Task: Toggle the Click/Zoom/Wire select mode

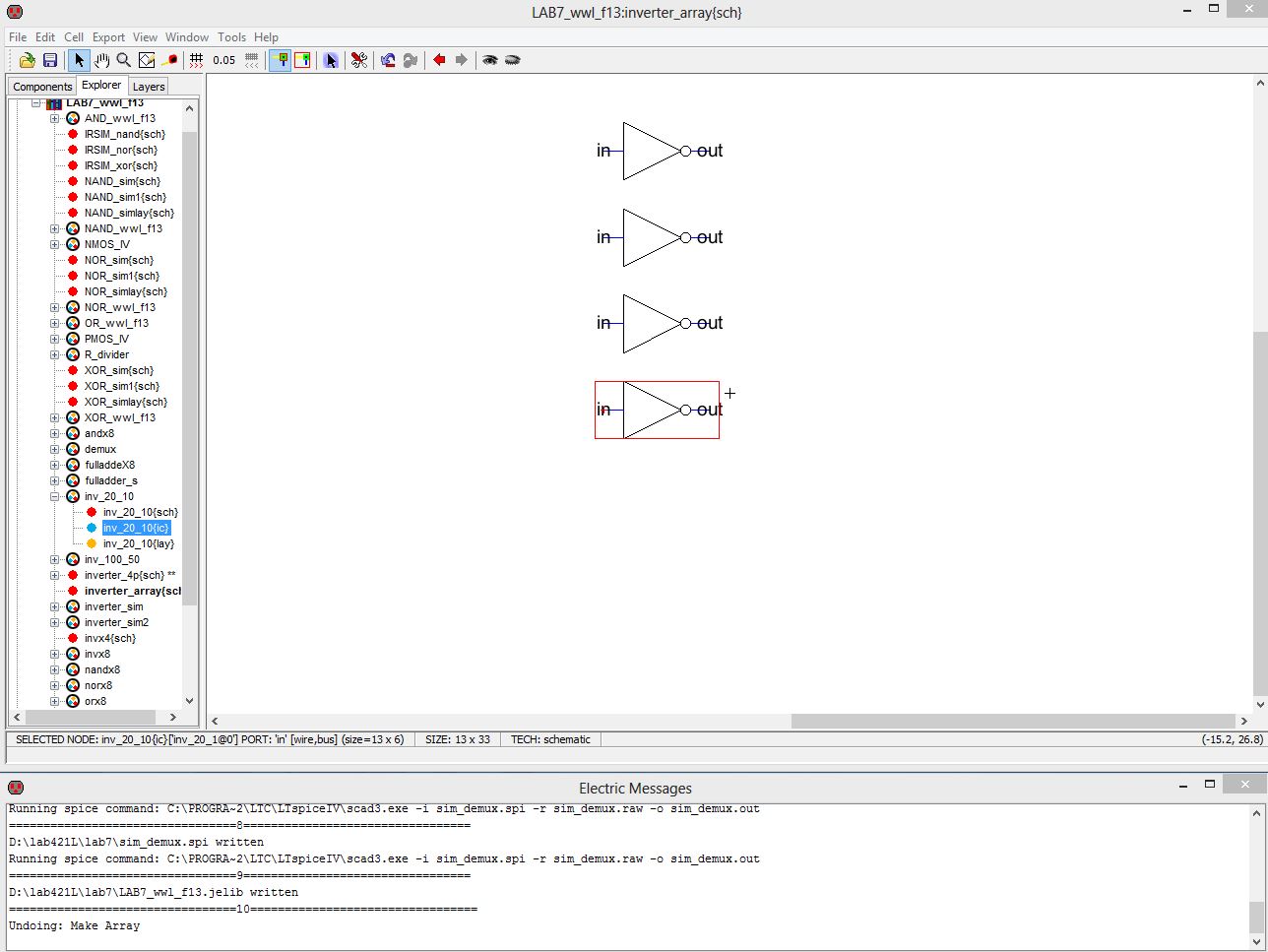Action: [80, 60]
